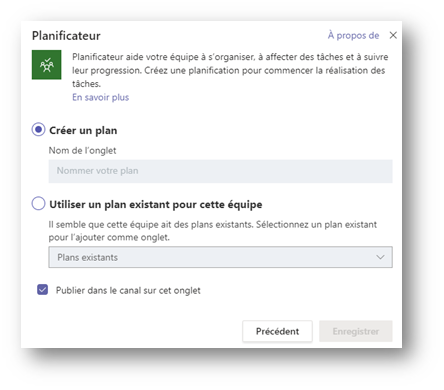This screenshot has width=444, height=390.
Task: Choose the Utiliser un plan existant radio button
Action: point(38,203)
